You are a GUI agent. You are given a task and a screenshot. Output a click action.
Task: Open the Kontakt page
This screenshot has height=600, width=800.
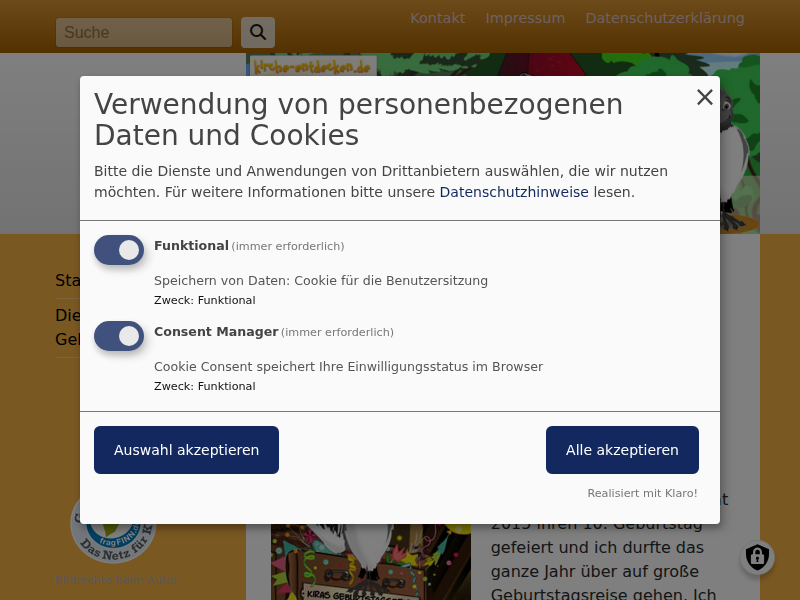pos(437,18)
